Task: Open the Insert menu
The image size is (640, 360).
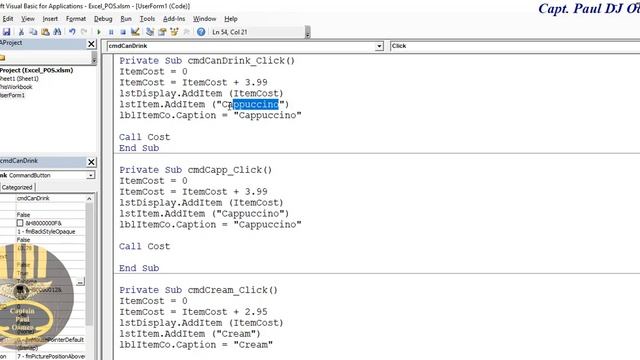Action: click(50, 19)
